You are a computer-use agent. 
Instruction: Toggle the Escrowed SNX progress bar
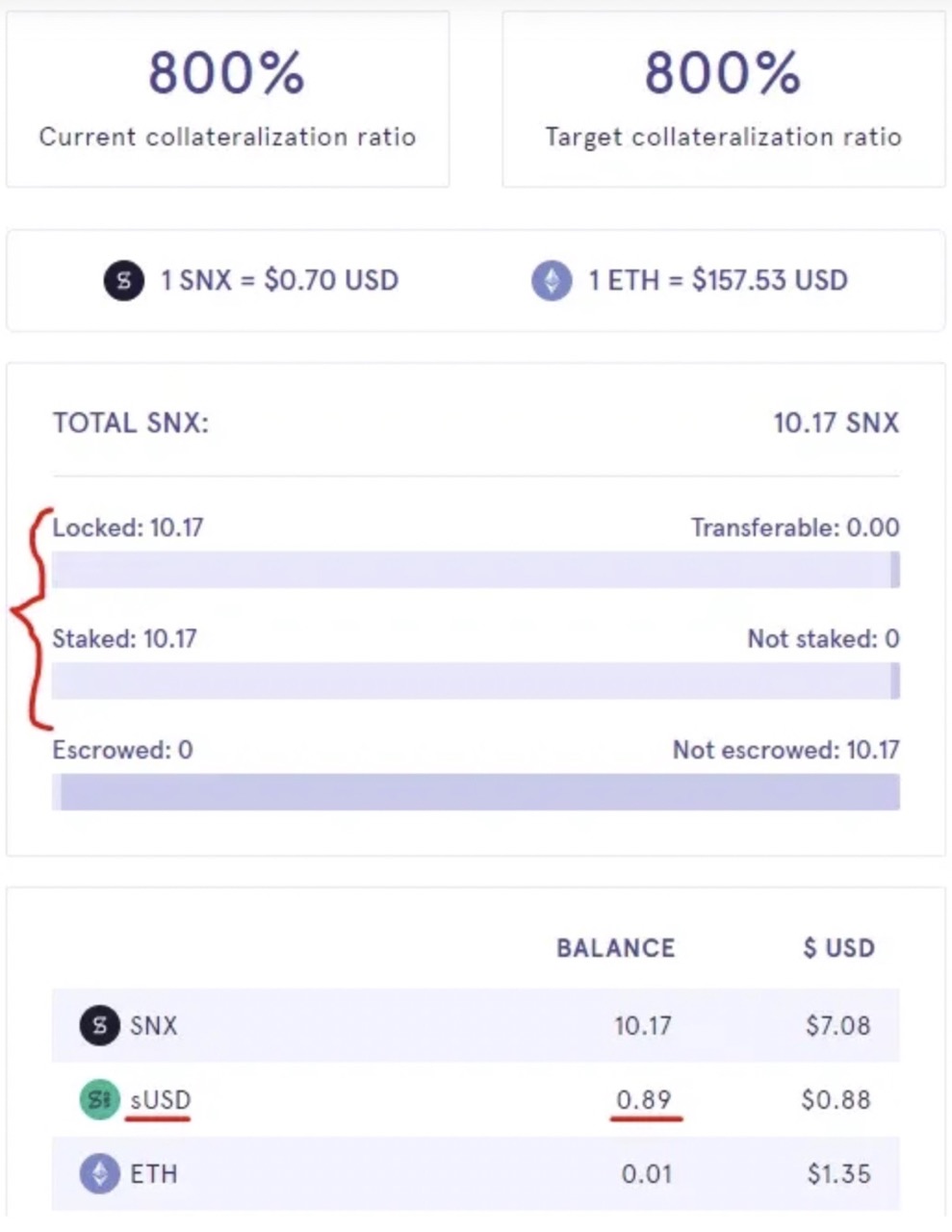(476, 793)
